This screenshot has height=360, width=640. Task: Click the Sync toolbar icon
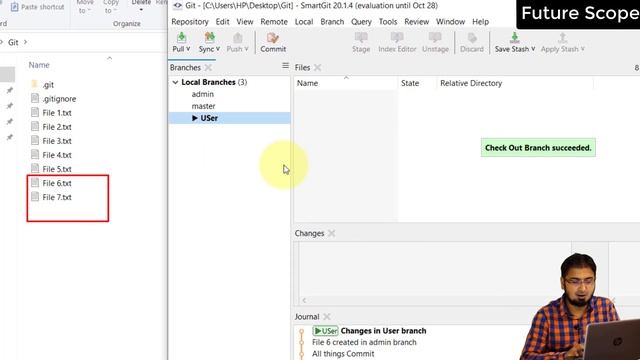click(209, 38)
